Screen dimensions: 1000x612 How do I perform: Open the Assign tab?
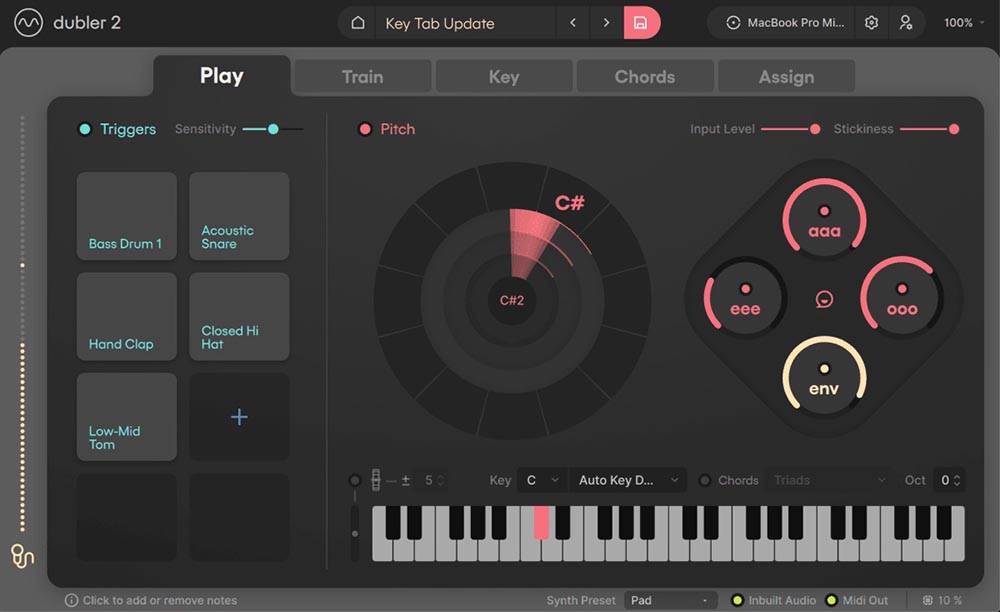(786, 77)
